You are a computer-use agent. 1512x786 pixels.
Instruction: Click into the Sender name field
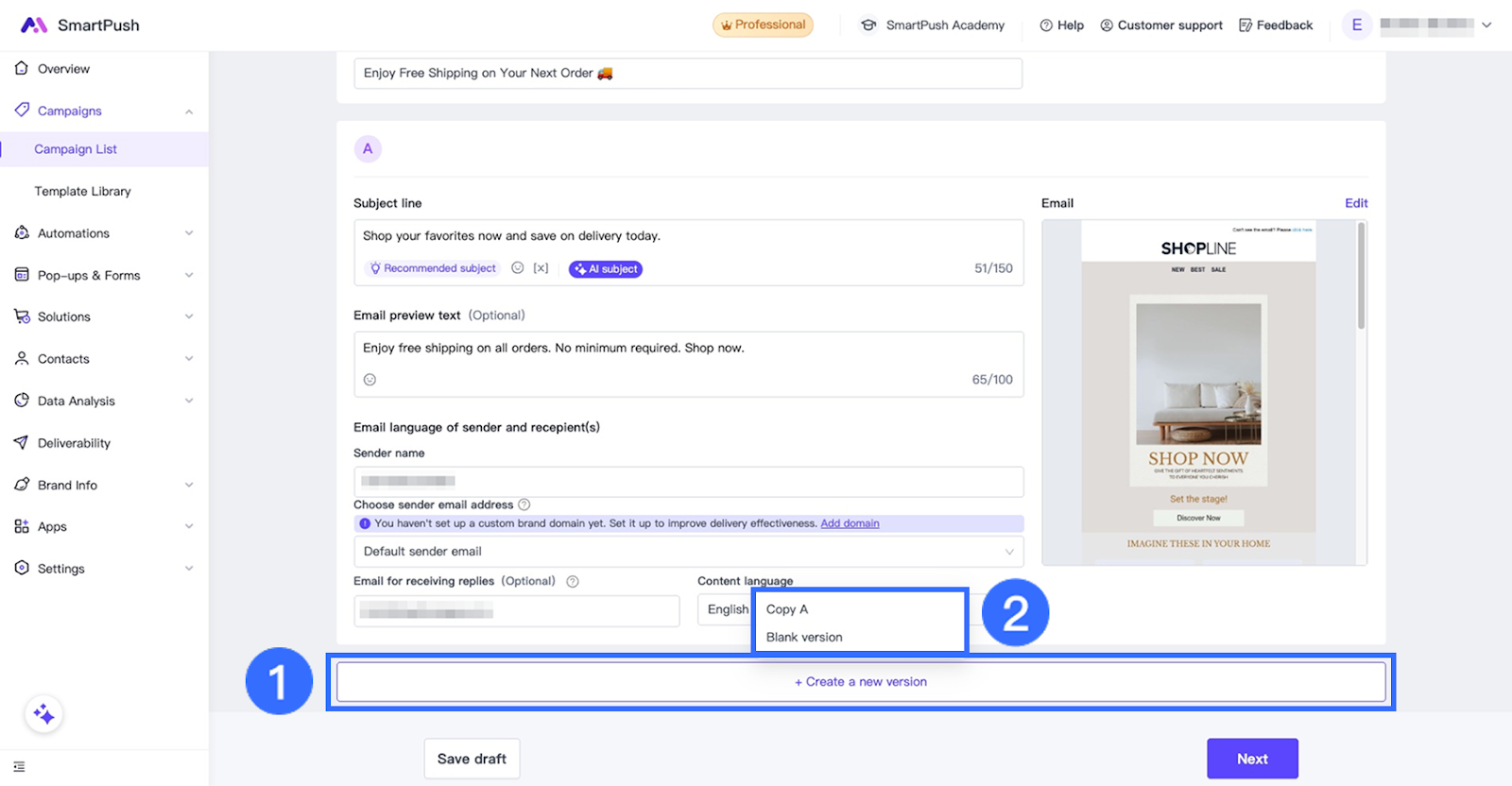pos(688,481)
